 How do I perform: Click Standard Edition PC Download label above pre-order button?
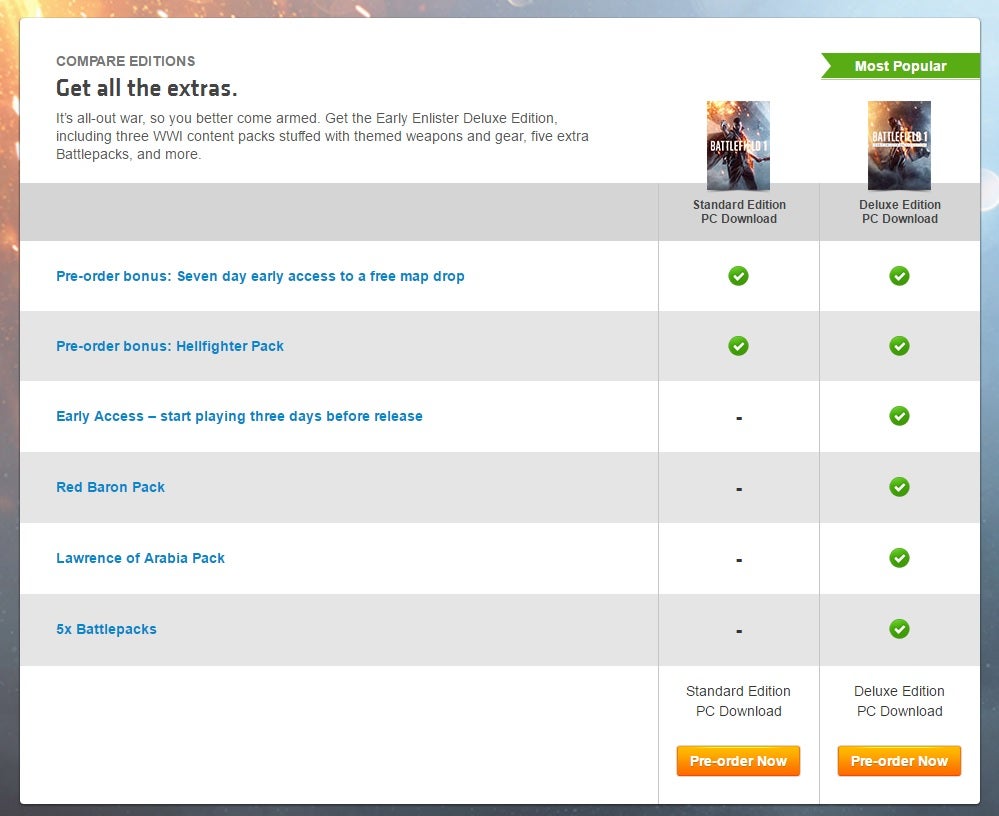click(x=738, y=701)
